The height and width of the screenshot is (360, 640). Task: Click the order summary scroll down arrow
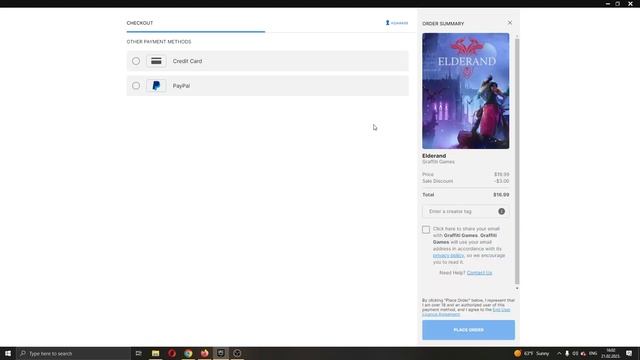click(x=517, y=289)
